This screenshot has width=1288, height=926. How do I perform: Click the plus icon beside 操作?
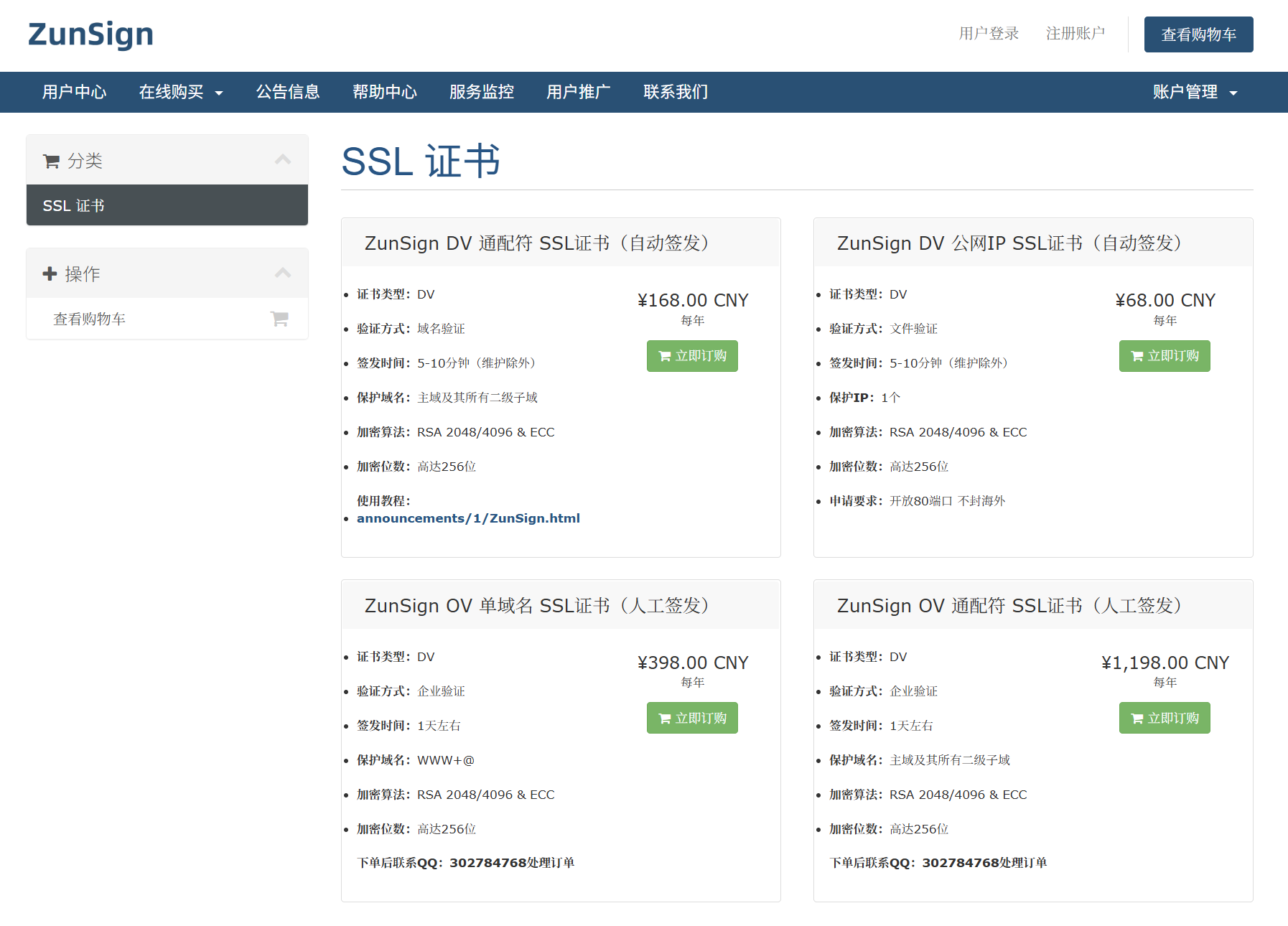(50, 273)
